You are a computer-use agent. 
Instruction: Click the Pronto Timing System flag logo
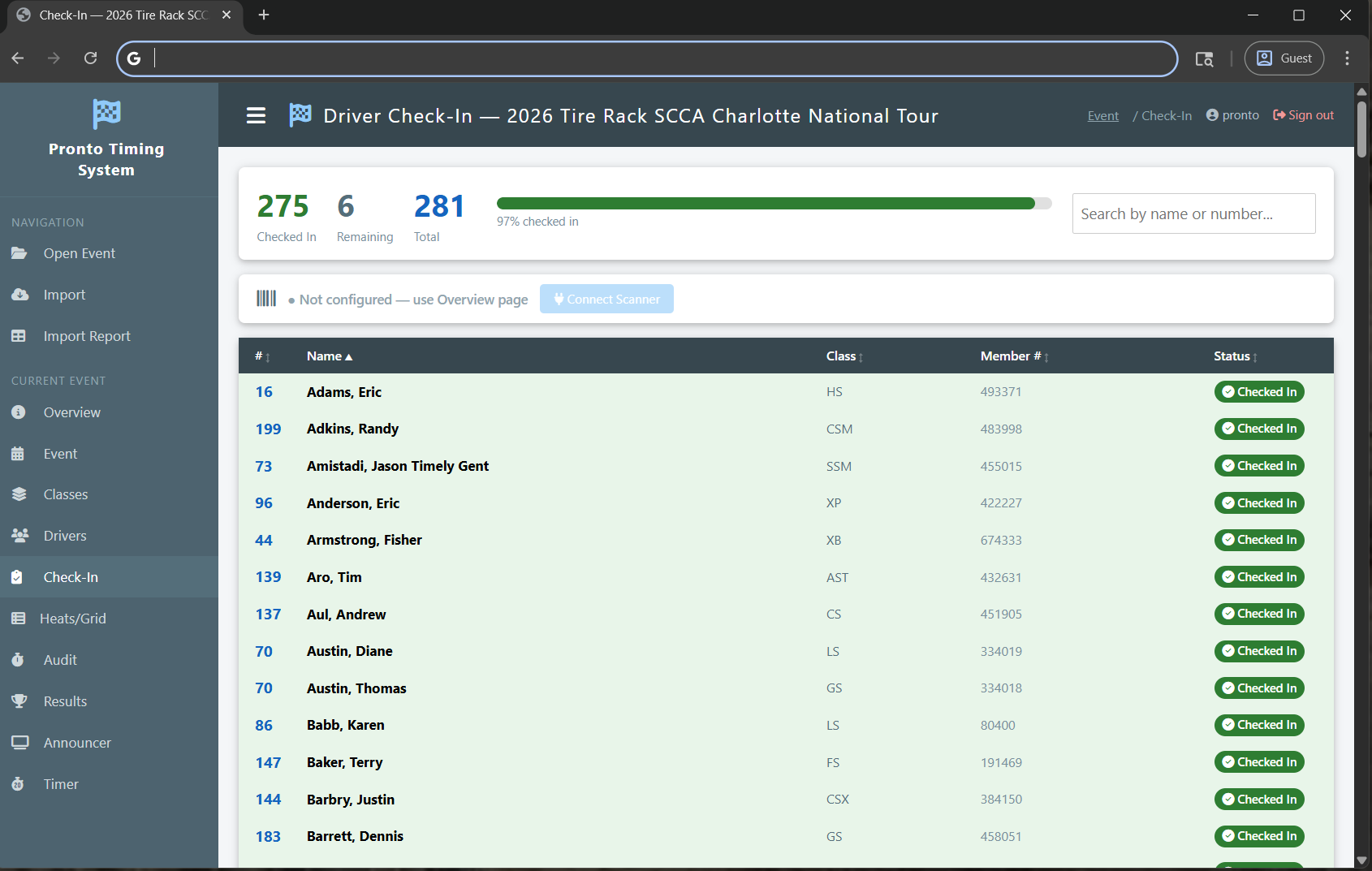[x=106, y=114]
